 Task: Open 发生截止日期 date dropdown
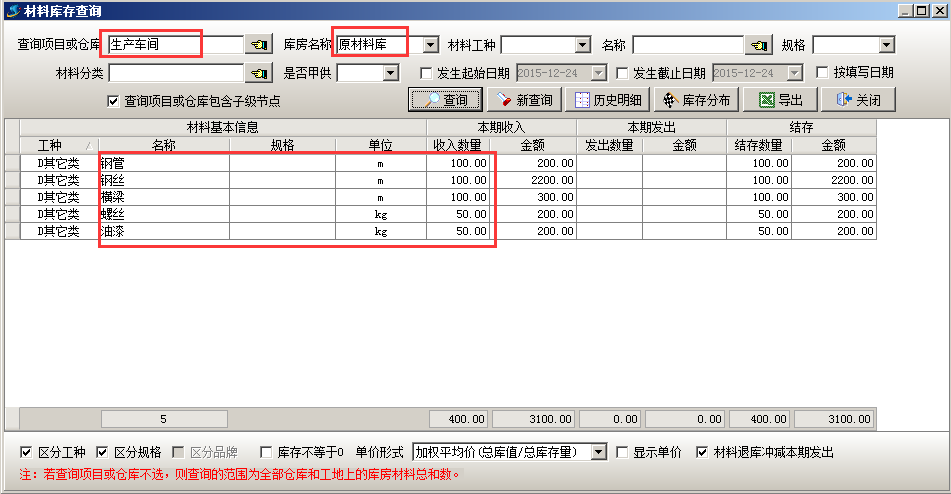[x=795, y=73]
